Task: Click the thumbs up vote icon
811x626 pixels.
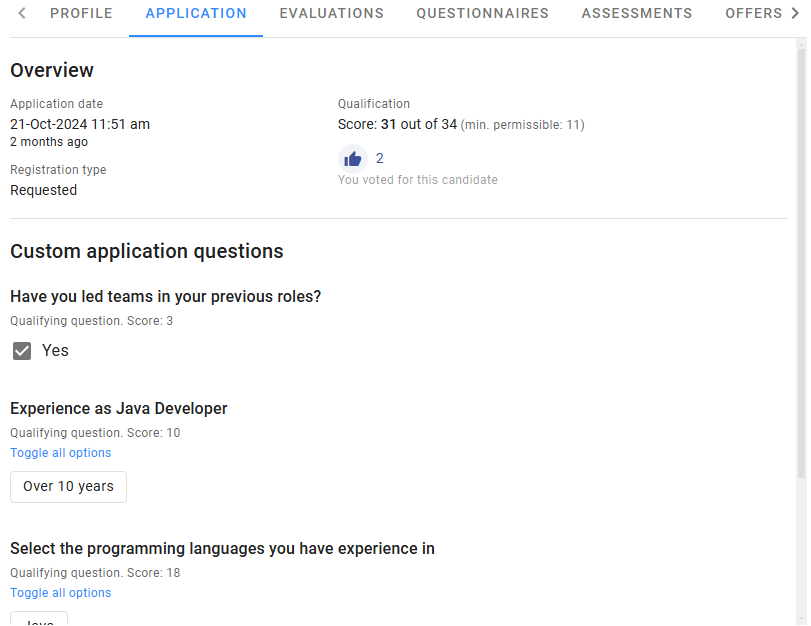Action: pyautogui.click(x=352, y=158)
